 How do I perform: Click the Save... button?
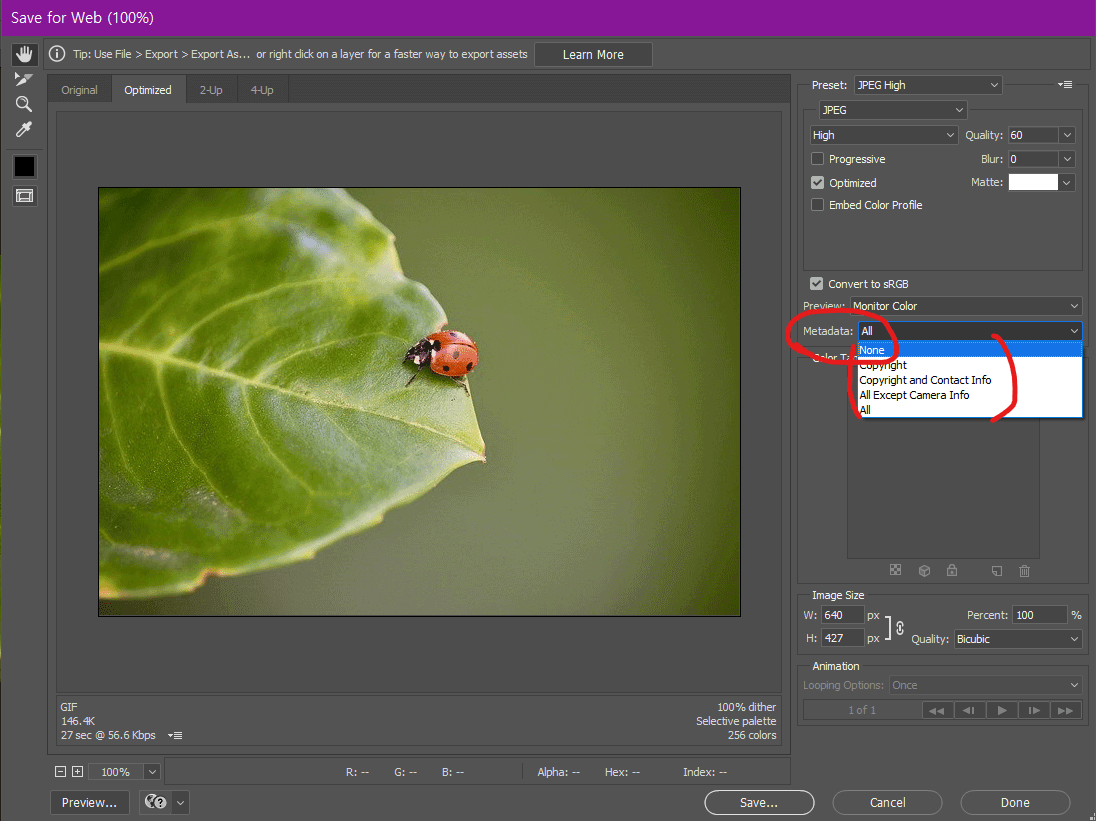coord(759,802)
